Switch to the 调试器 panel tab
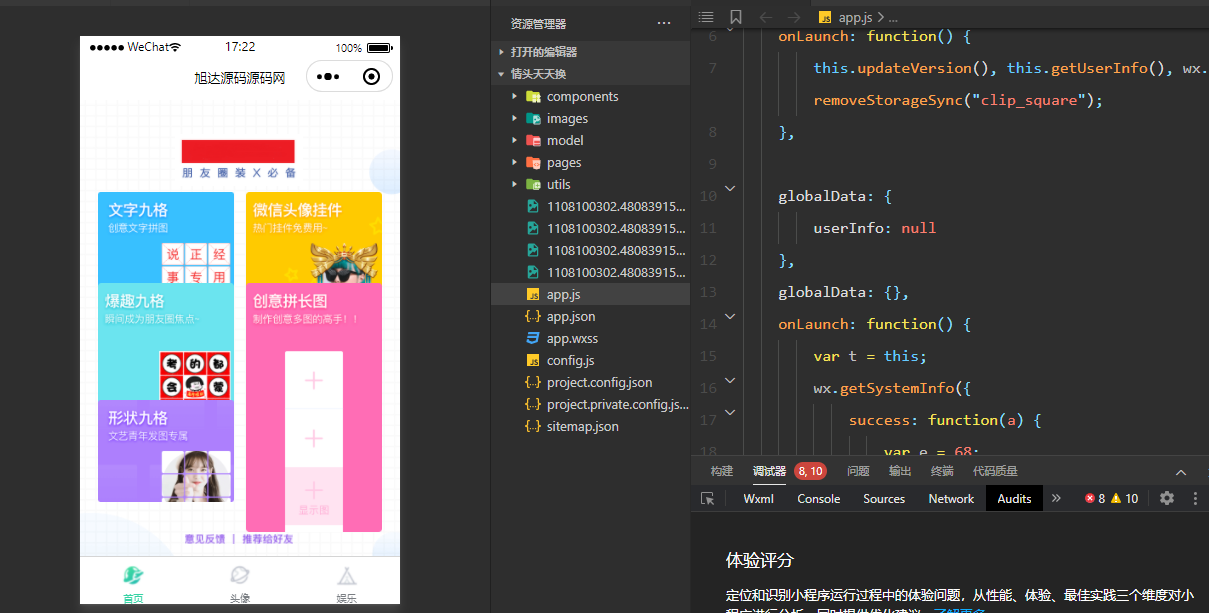Viewport: 1209px width, 613px height. coord(769,471)
